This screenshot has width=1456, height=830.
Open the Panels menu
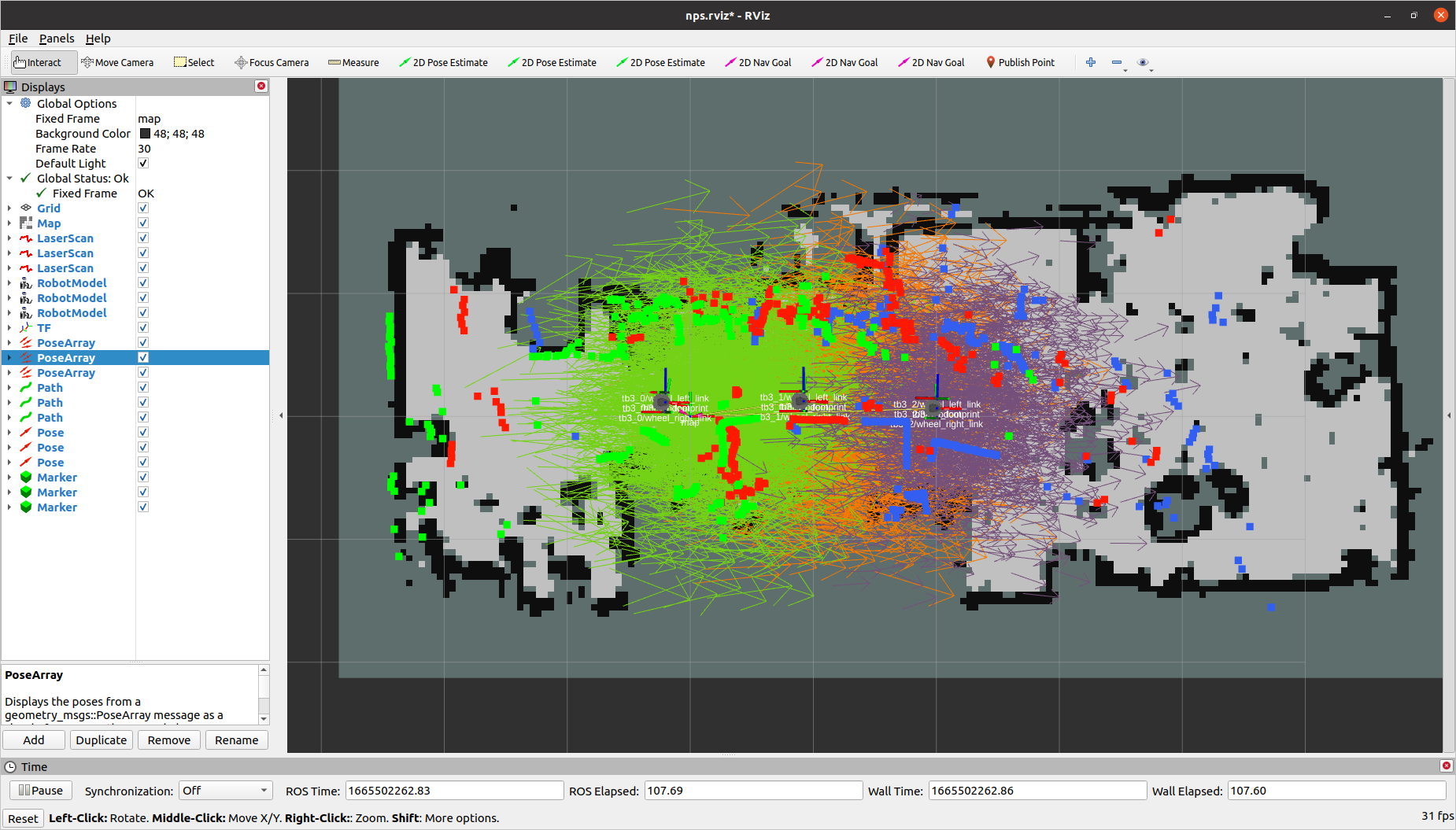click(x=57, y=39)
